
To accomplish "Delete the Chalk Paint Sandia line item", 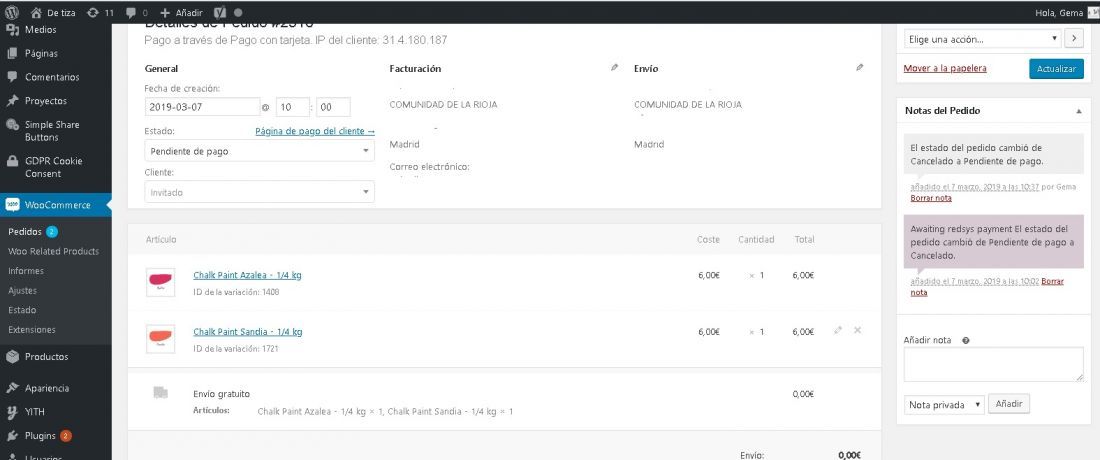I will [857, 330].
